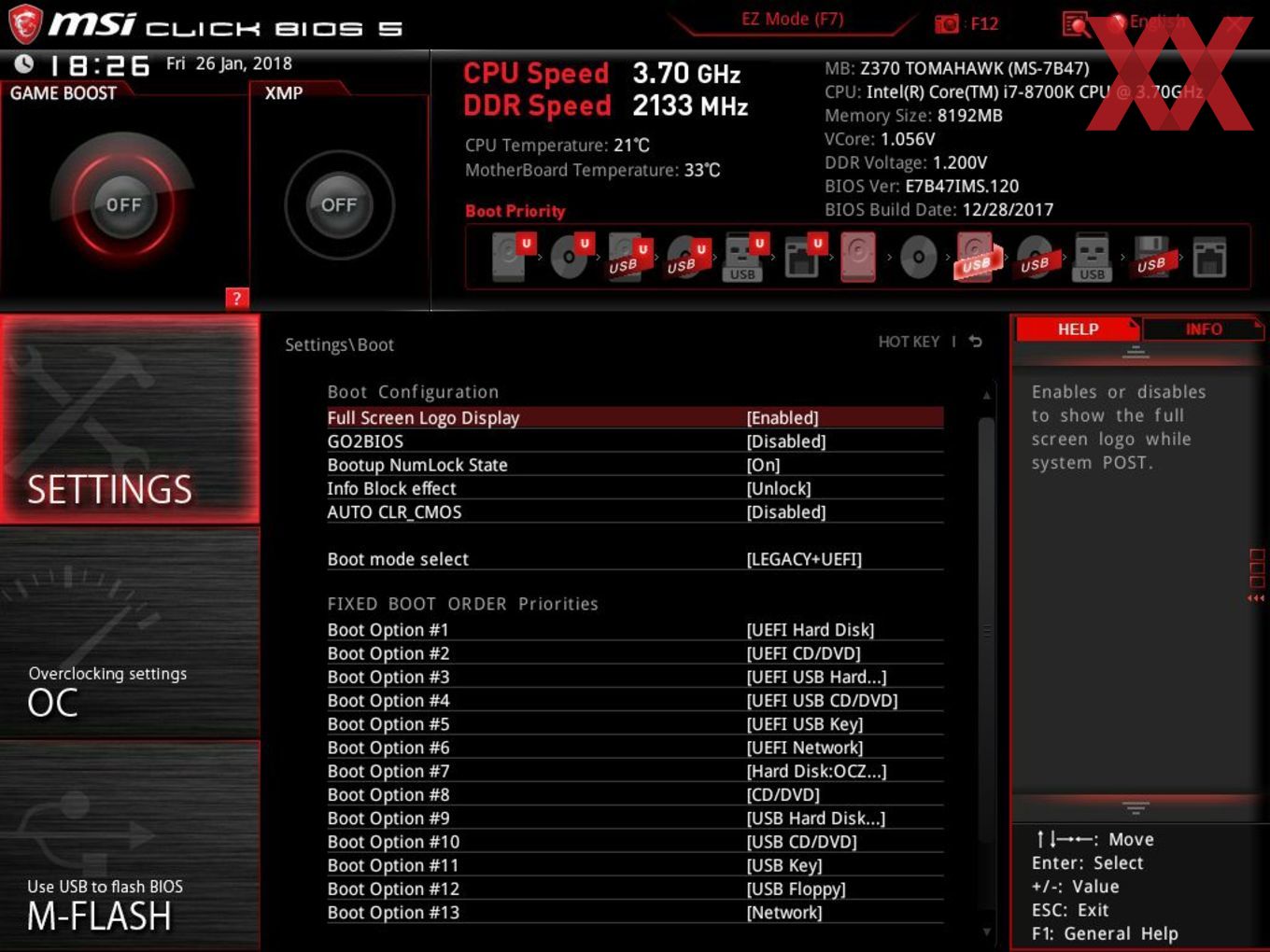Viewport: 1270px width, 952px height.
Task: Open the OC overclocking settings section
Action: [130, 633]
